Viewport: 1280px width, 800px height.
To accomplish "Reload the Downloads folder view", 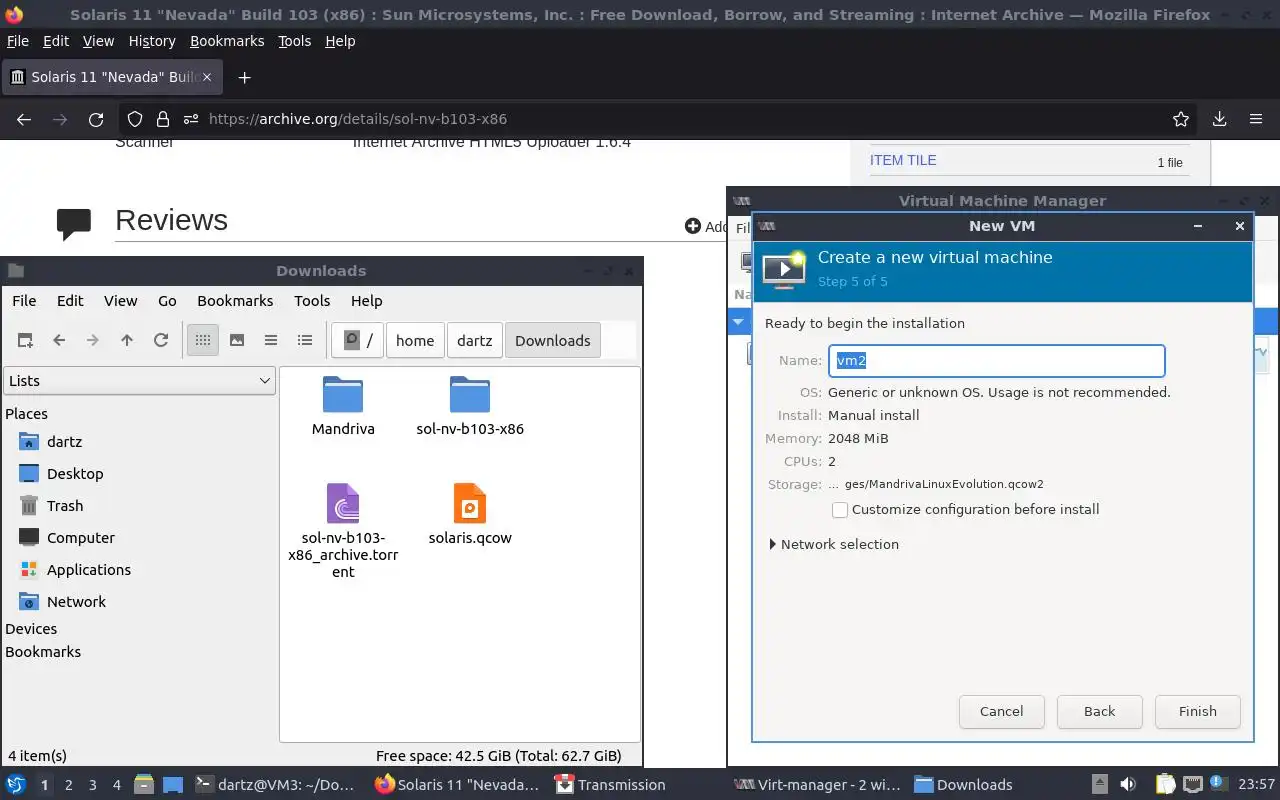I will pos(161,340).
